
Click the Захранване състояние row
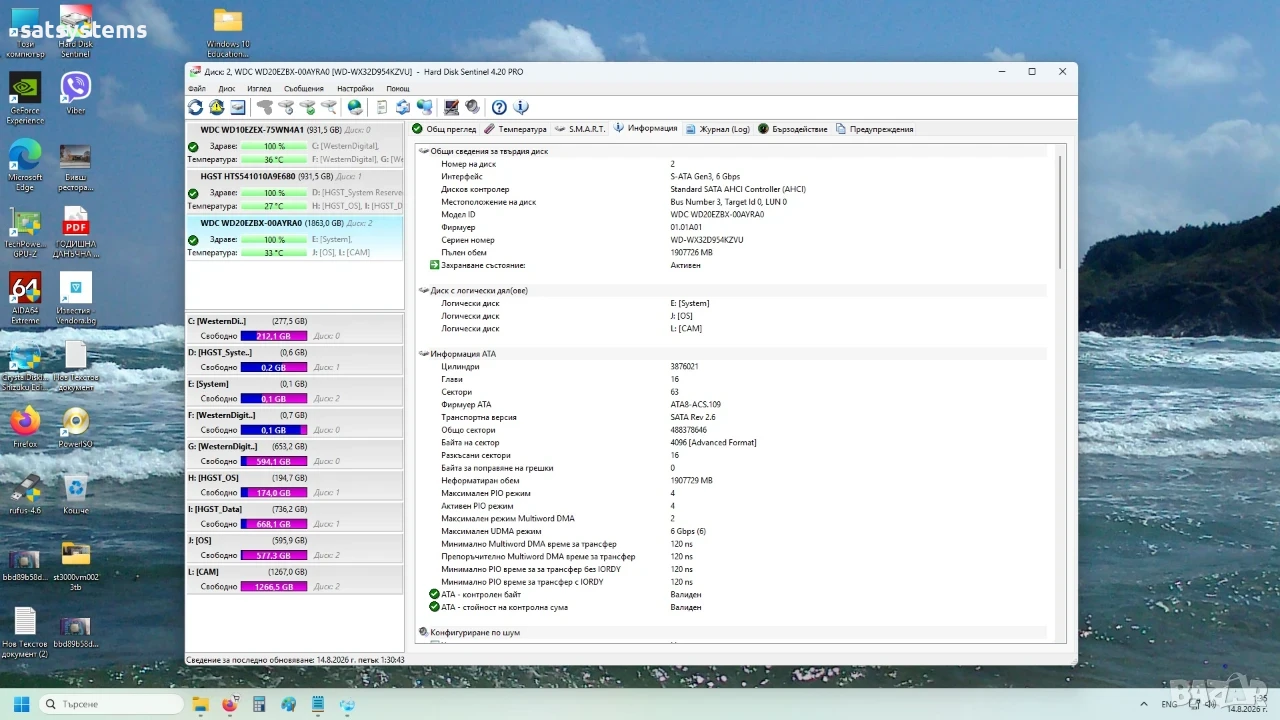click(x=739, y=265)
